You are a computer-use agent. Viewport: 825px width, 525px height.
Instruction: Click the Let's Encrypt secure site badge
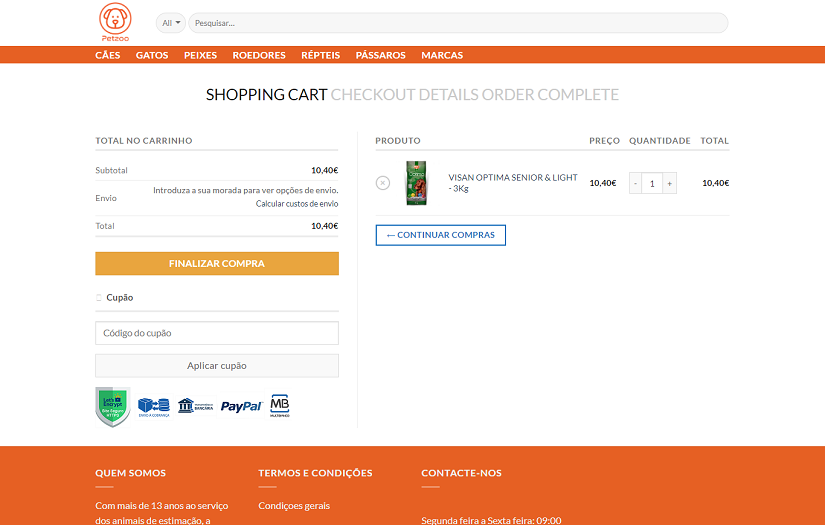[113, 407]
